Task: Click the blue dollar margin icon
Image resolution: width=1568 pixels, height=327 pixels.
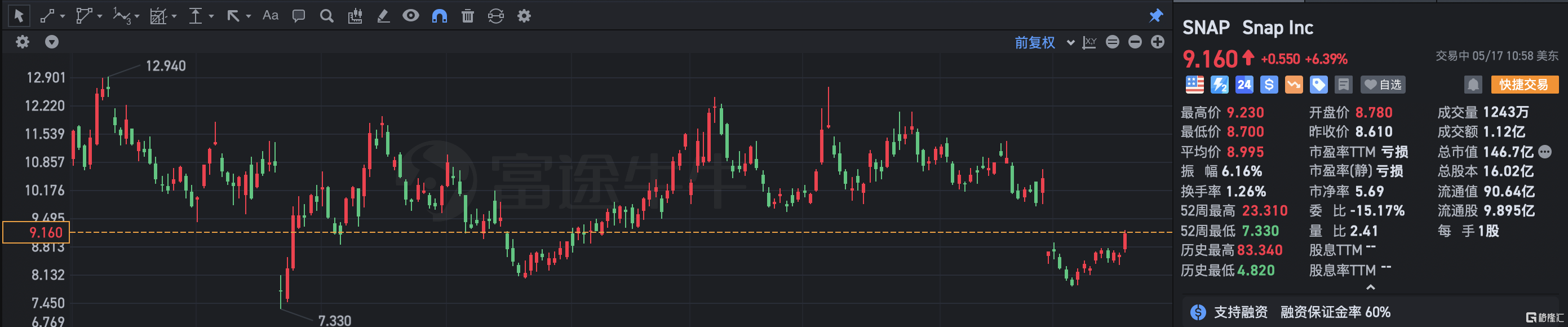Action: tap(1269, 85)
